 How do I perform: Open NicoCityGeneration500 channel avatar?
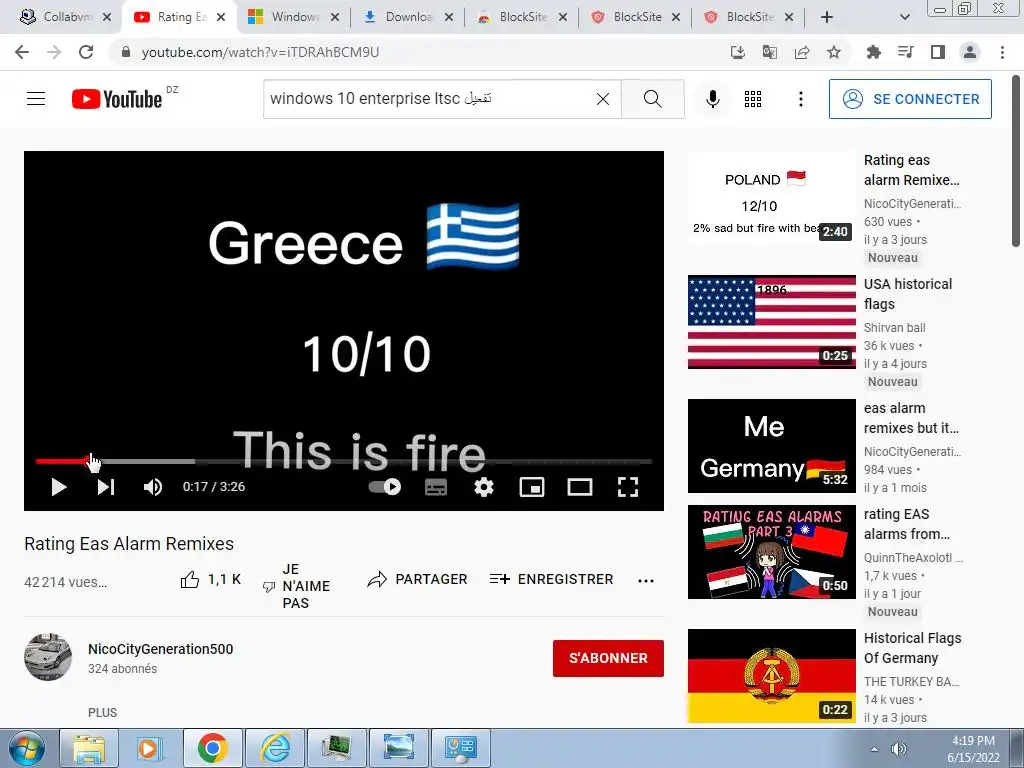(48, 656)
